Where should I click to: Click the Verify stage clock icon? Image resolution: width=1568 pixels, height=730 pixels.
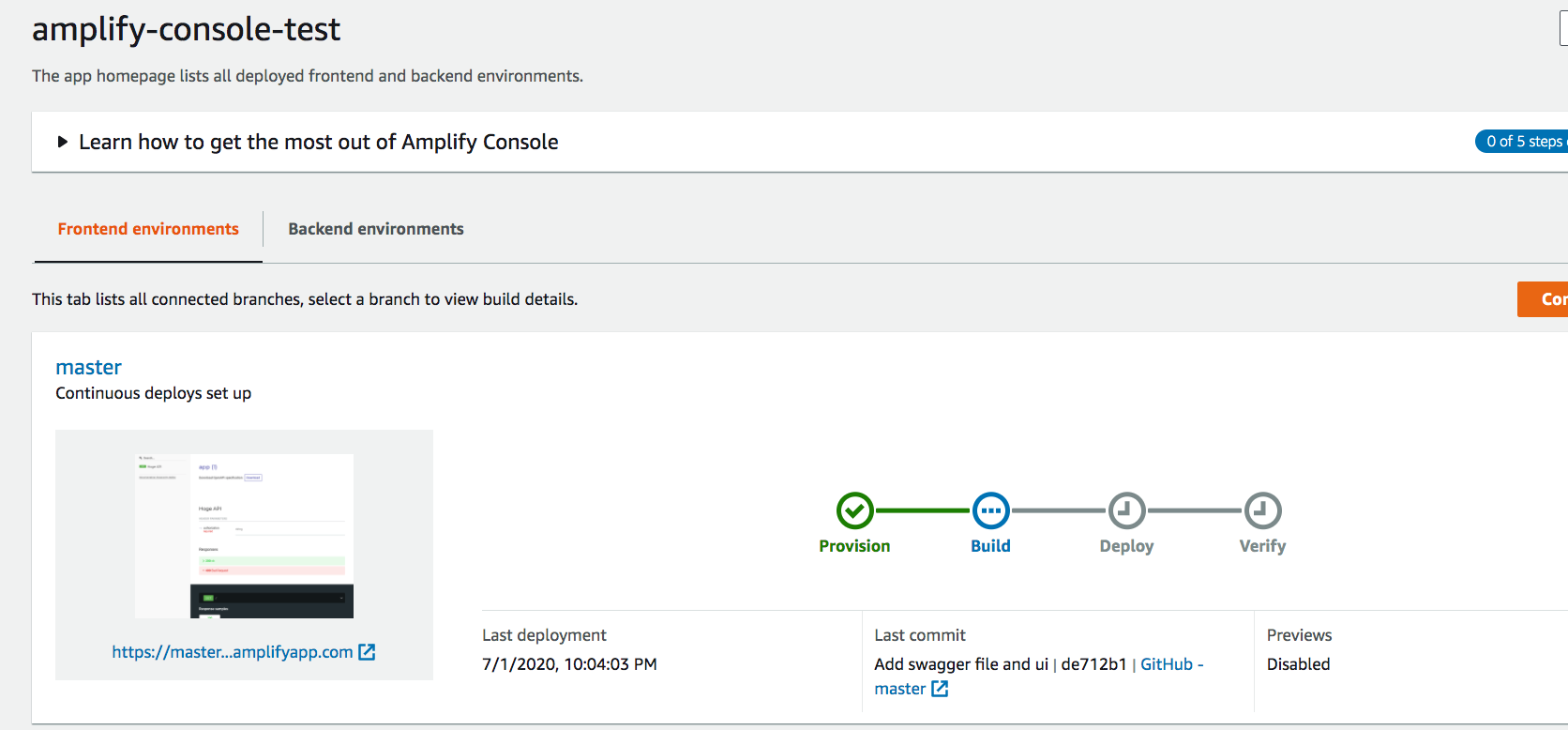point(1261,511)
